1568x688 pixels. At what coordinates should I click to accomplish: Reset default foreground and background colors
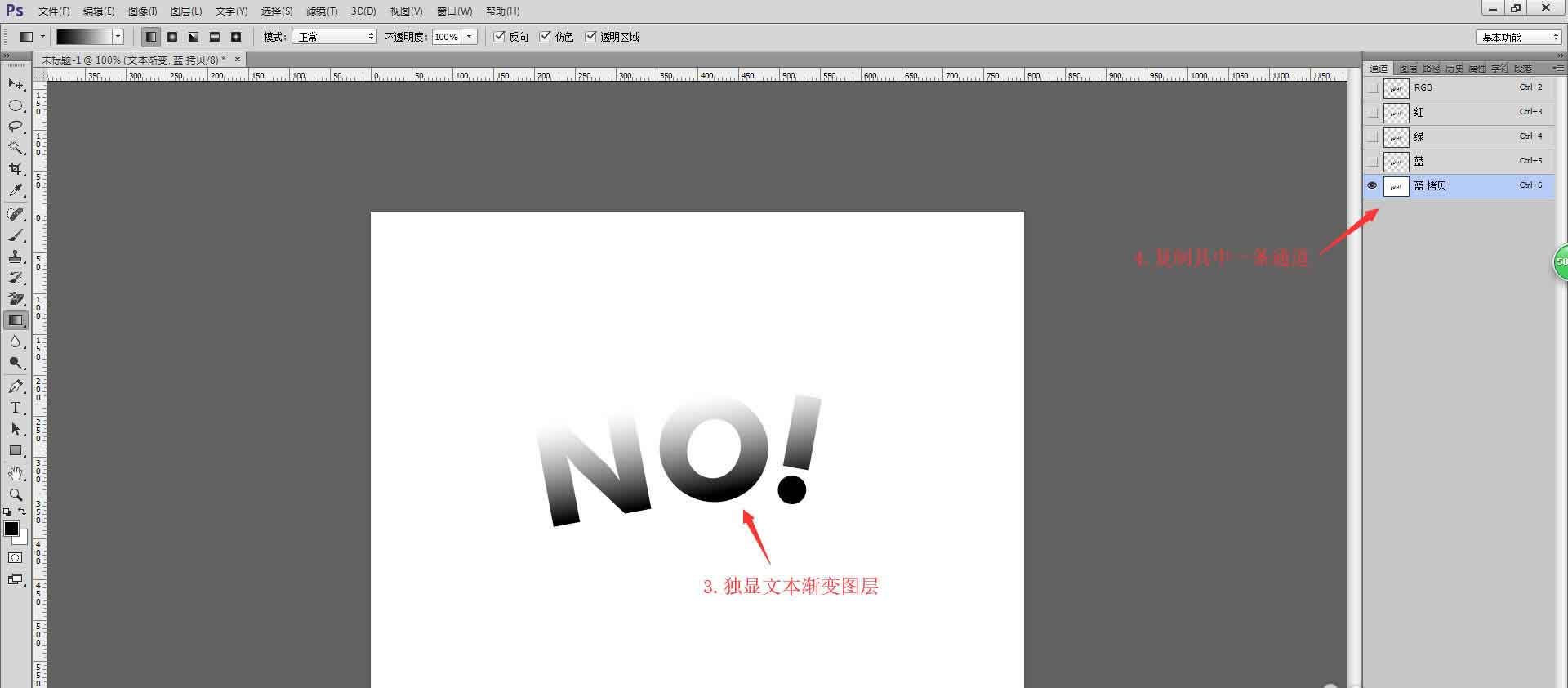[x=7, y=512]
